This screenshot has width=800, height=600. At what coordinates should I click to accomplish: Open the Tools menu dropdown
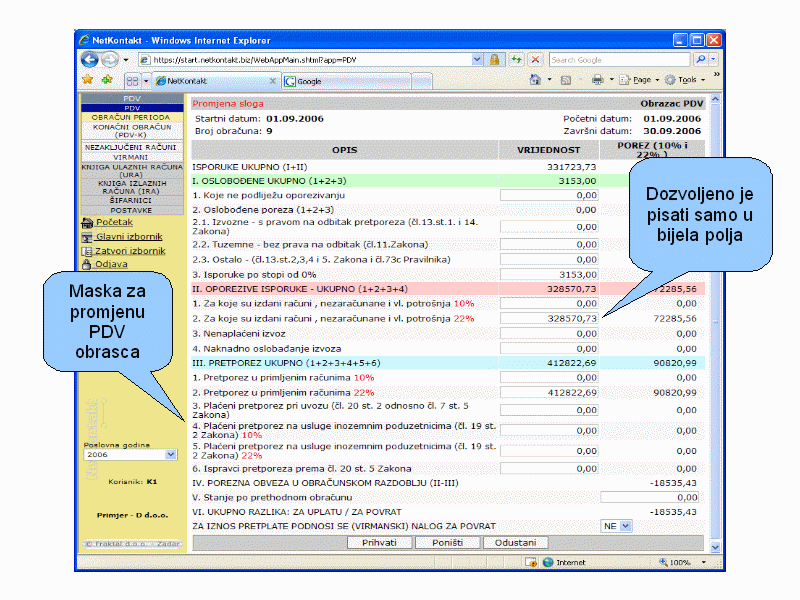coord(686,80)
